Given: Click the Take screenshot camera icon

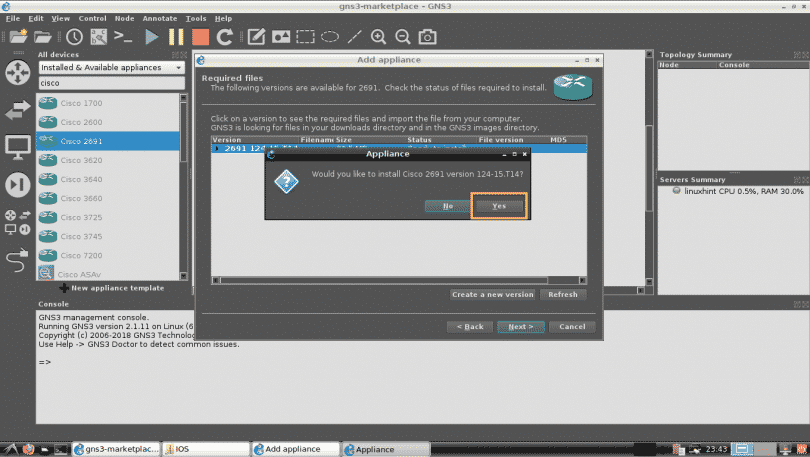Looking at the screenshot, I should [427, 37].
